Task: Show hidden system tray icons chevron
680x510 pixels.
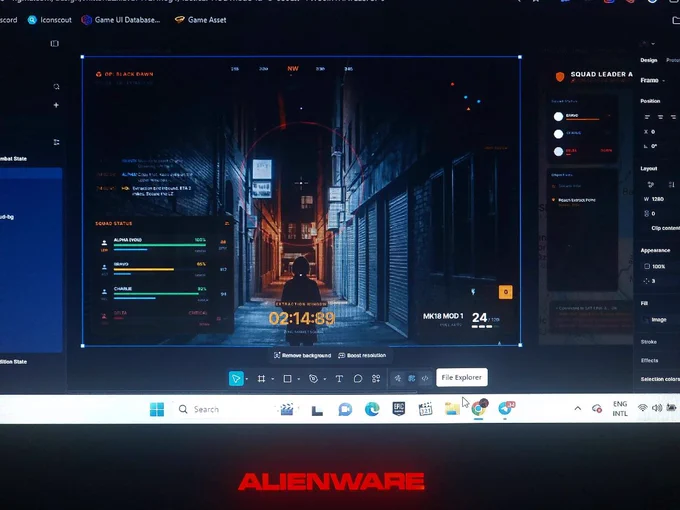Action: coord(578,409)
